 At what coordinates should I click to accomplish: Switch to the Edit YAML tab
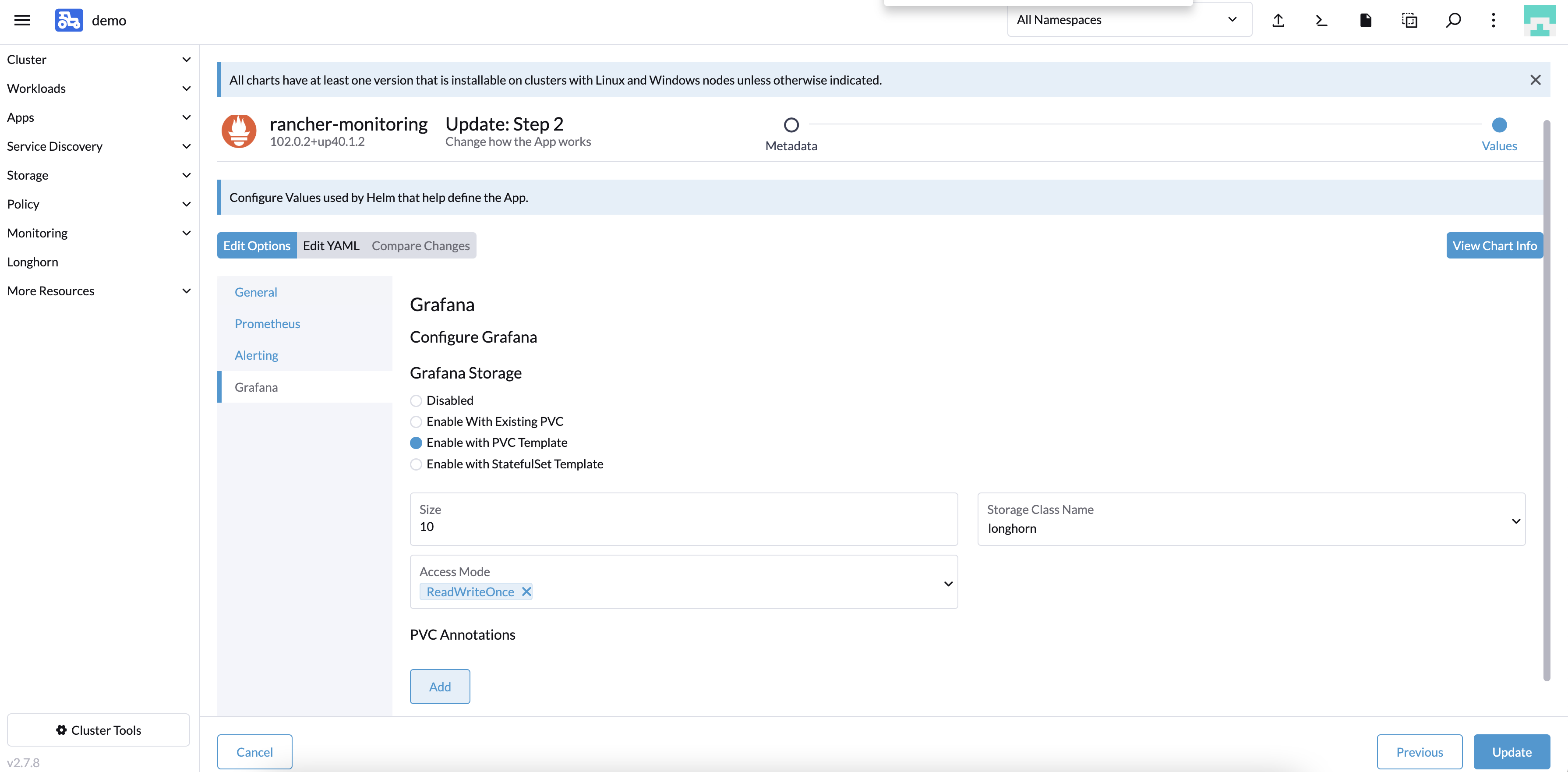click(x=331, y=245)
